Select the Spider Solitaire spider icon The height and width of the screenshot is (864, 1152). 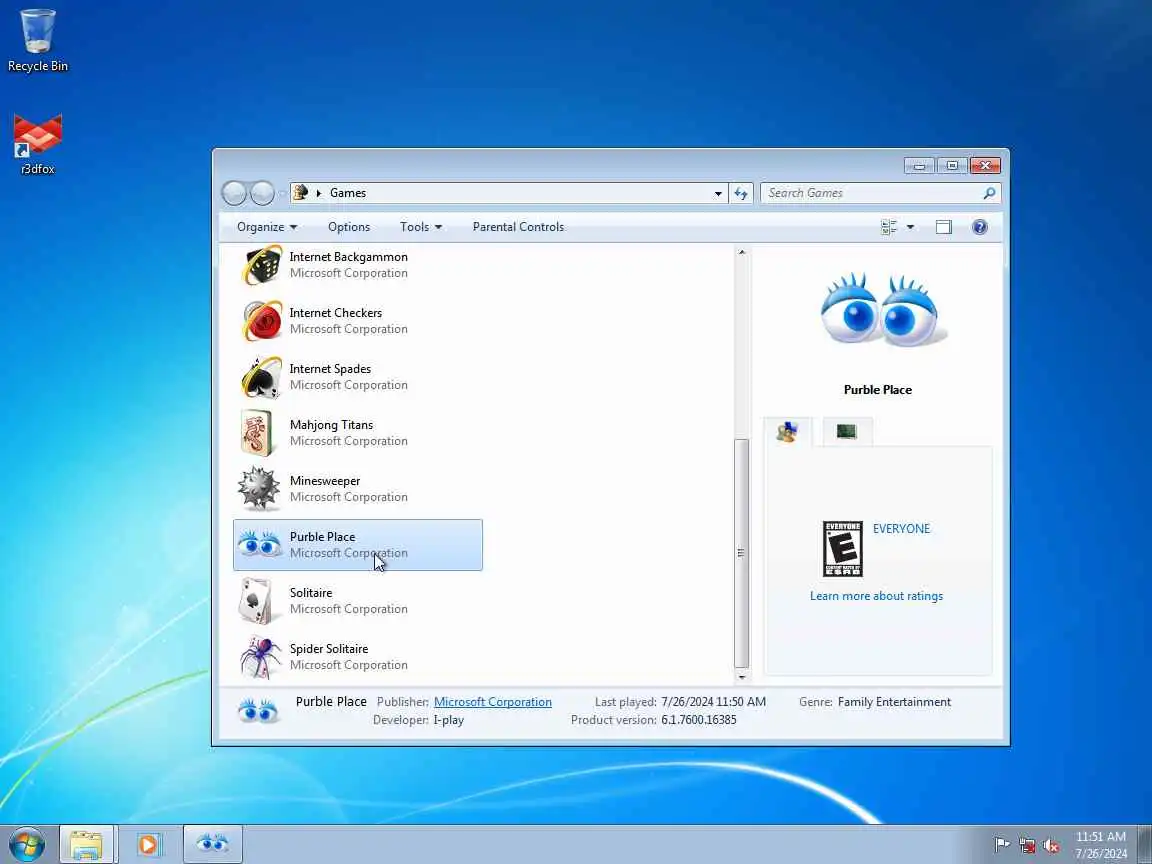click(x=260, y=657)
